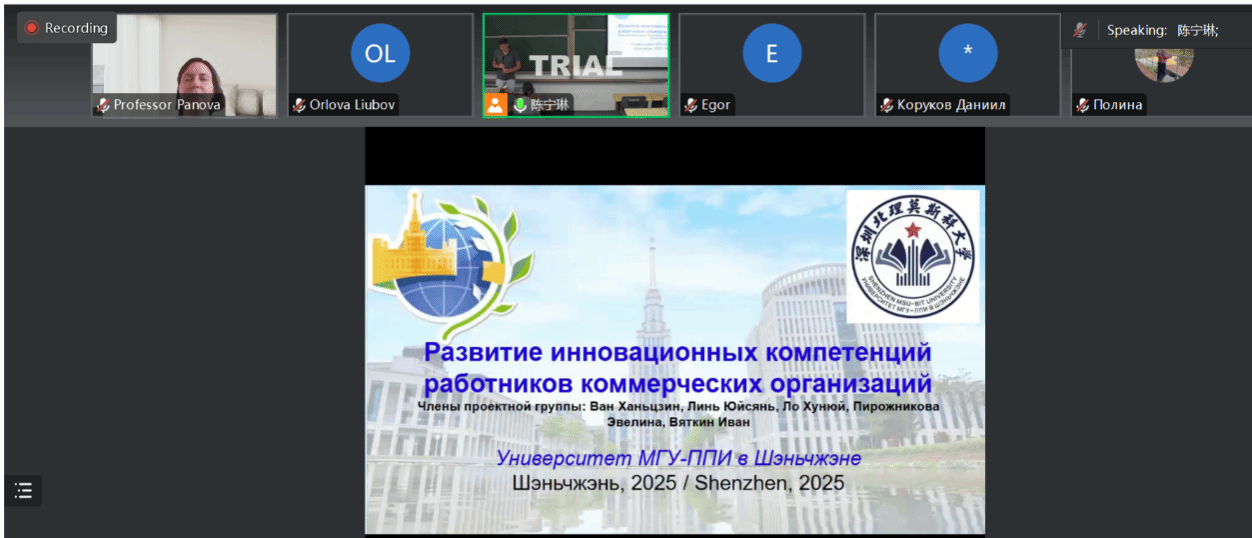The height and width of the screenshot is (538, 1252).
Task: Select Полина's video thumbnail
Action: 1163,58
